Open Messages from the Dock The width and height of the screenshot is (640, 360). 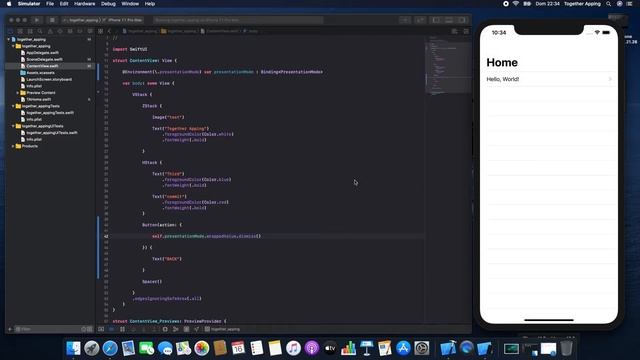coord(165,348)
